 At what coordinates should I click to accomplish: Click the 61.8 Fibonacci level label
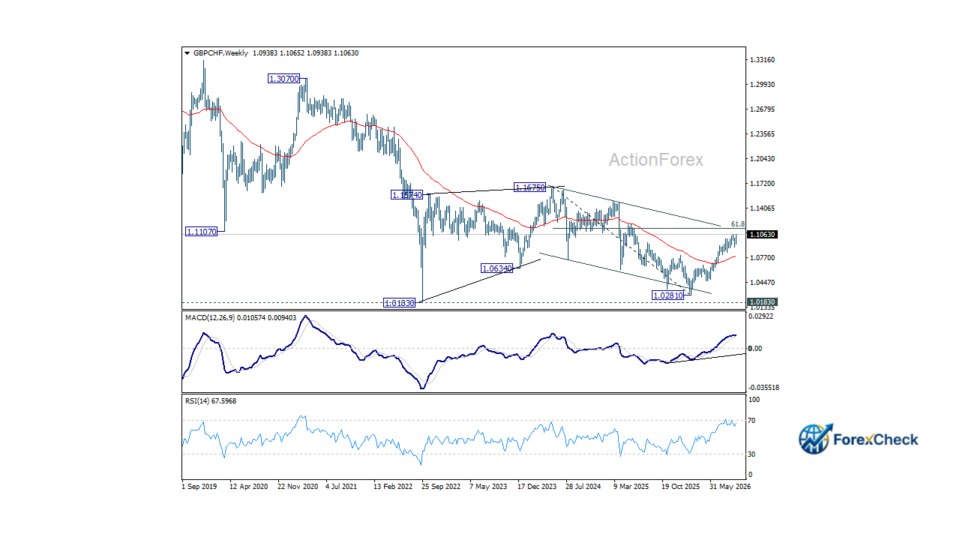[x=738, y=225]
